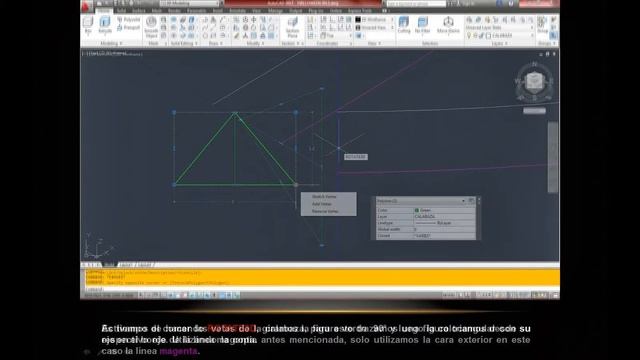
Task: Click the Green color swatch in Quick Properties
Action: pyautogui.click(x=417, y=210)
